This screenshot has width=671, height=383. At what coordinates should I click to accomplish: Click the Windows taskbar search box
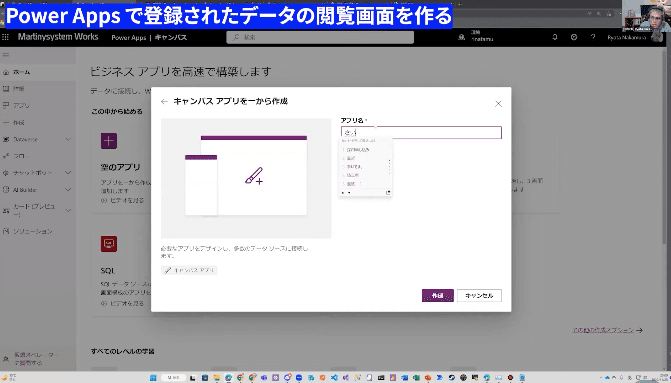173,378
